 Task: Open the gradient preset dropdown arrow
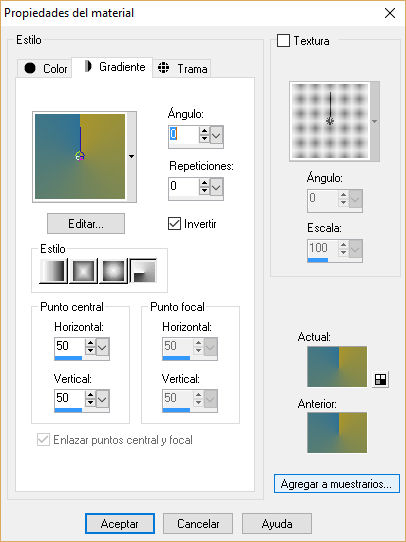click(131, 157)
